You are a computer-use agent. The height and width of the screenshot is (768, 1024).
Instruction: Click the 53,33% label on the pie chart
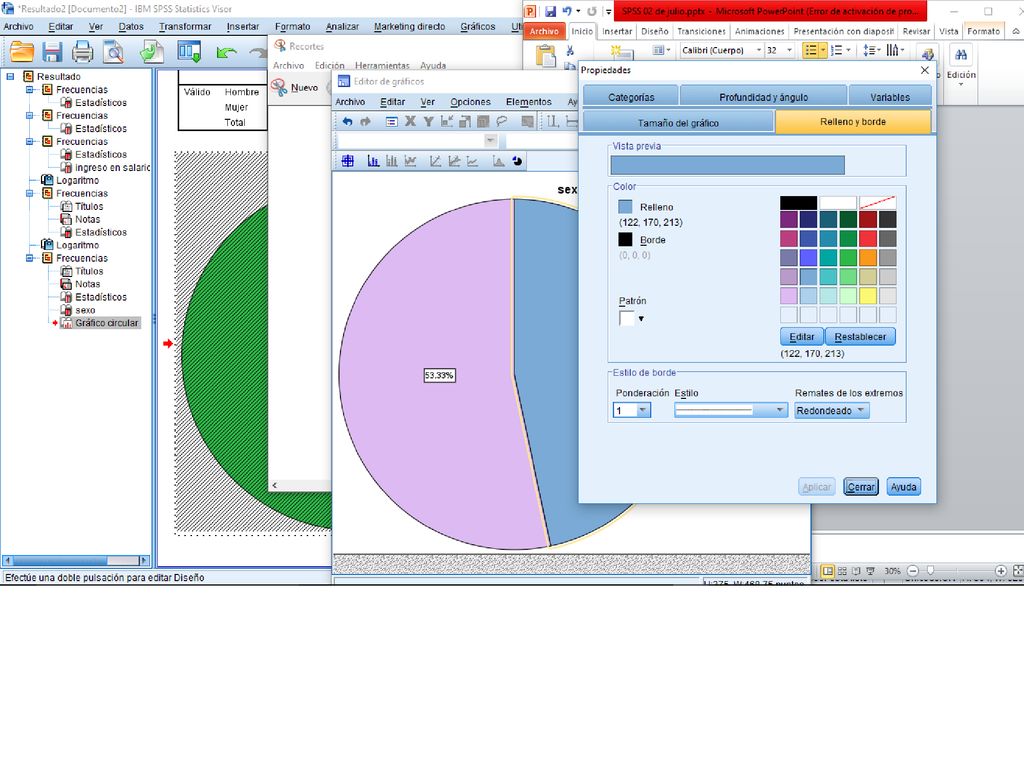(x=439, y=376)
